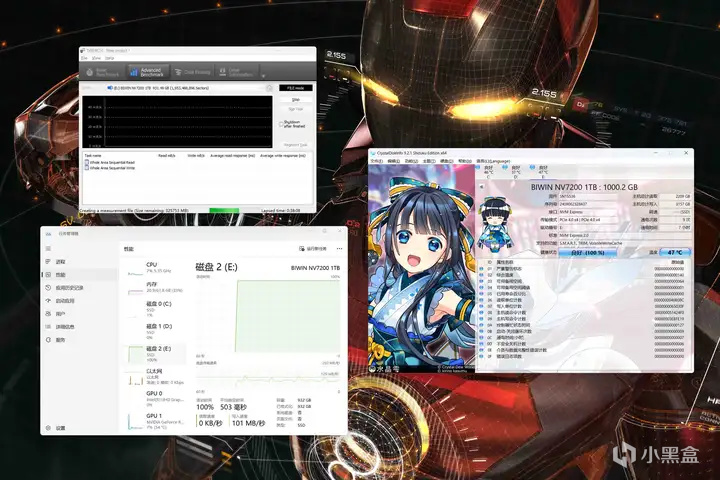Screen dimensions: 720x480
Task: Open 用户 users page in Task Manager
Action: 78,314
